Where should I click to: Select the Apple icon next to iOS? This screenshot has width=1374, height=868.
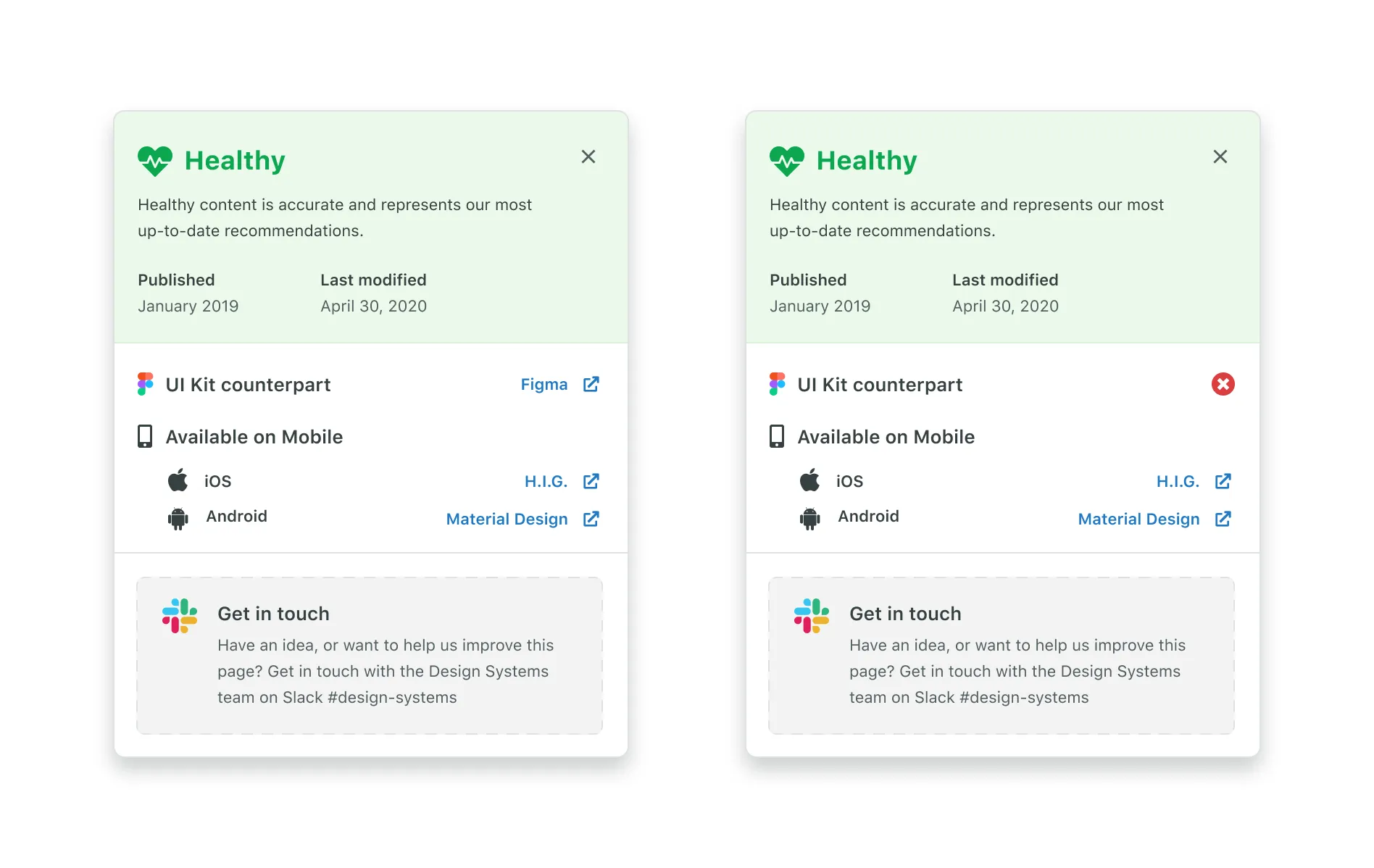[x=176, y=480]
